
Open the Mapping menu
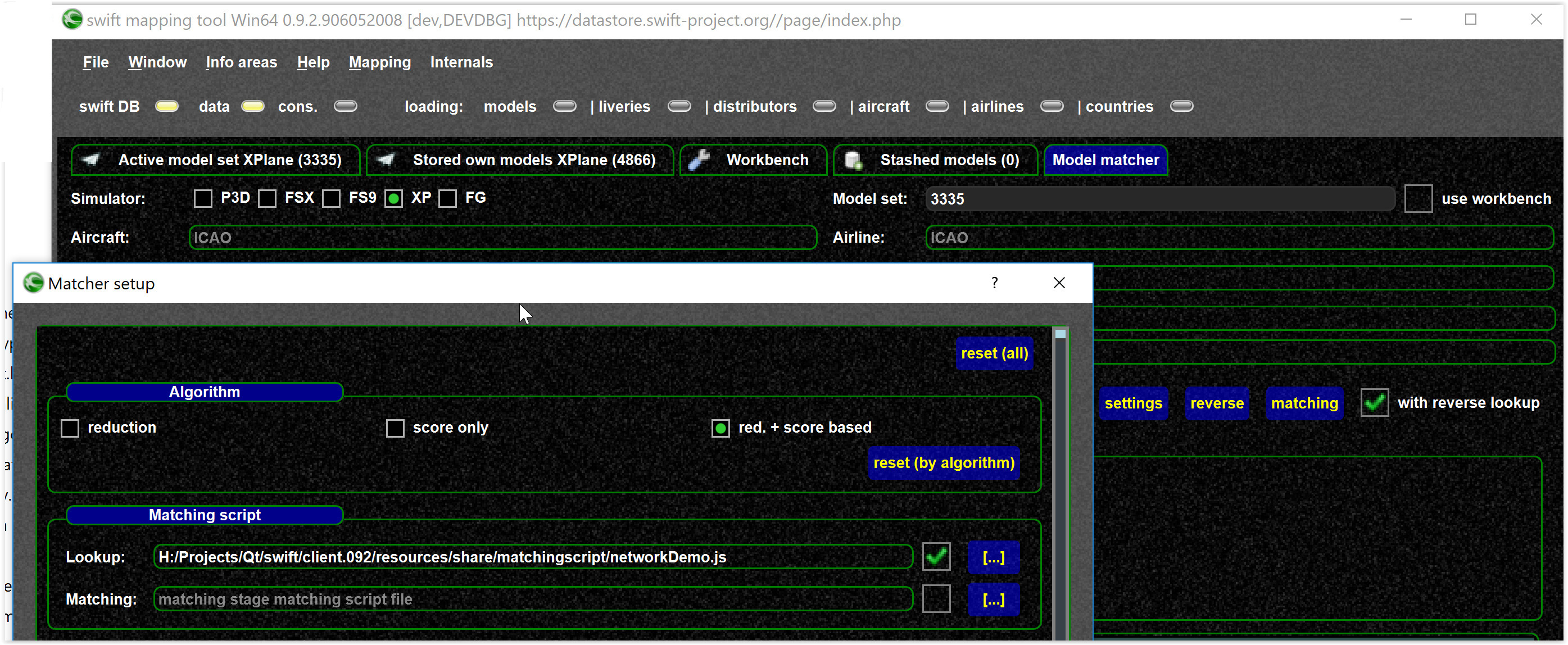click(380, 62)
